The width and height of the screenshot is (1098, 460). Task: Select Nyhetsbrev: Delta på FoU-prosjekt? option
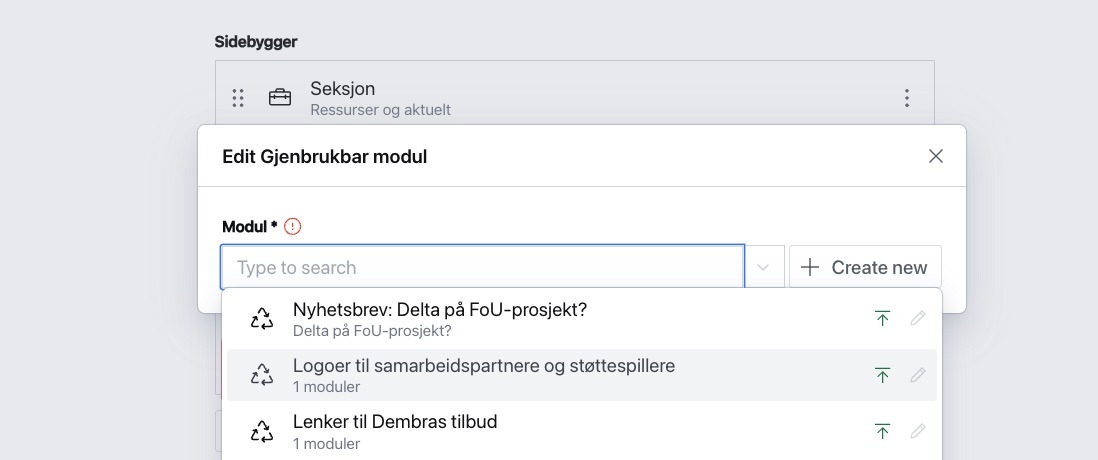tap(440, 310)
